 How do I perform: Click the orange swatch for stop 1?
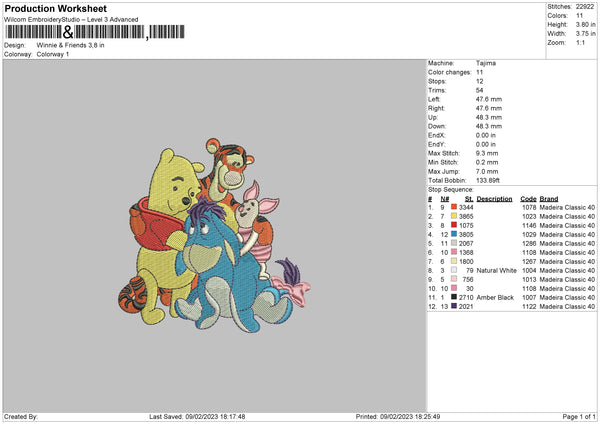[x=454, y=206]
